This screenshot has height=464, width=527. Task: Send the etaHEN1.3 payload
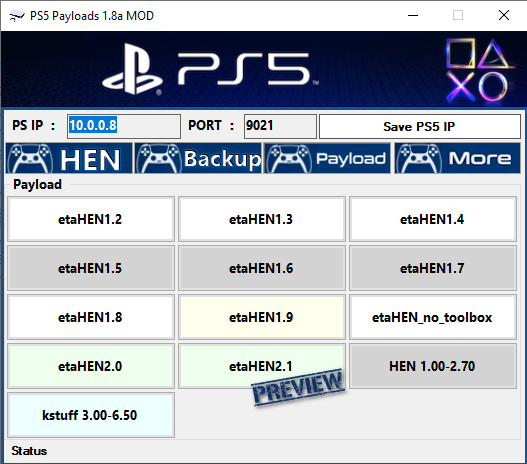[261, 219]
